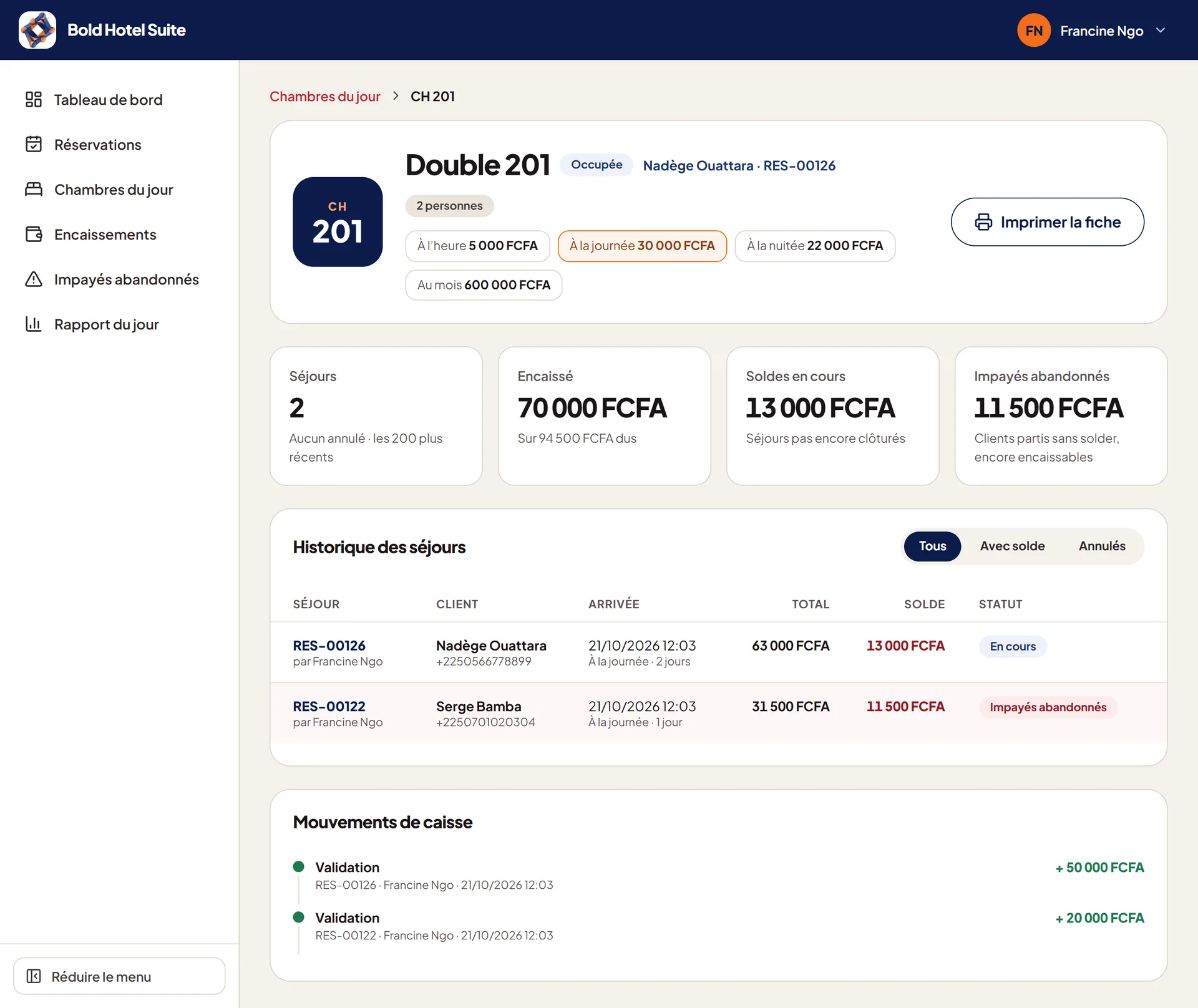Select the À la journée 30 000 FCFA rate
The width and height of the screenshot is (1198, 1008).
[x=642, y=246]
